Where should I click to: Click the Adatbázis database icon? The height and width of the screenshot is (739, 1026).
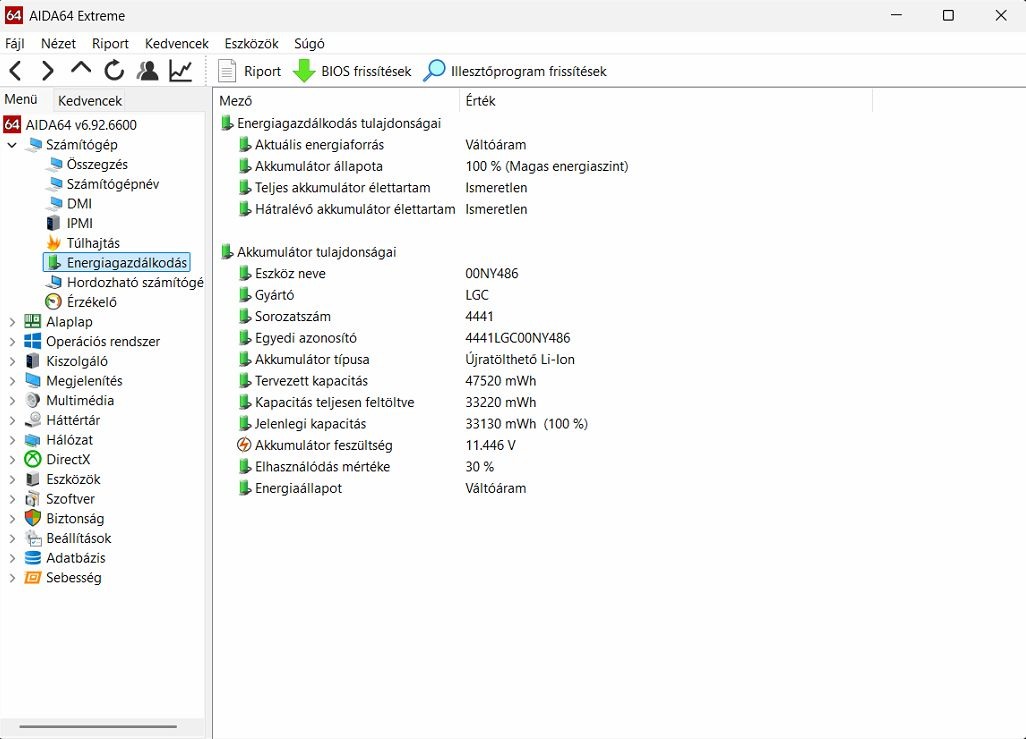tap(33, 558)
